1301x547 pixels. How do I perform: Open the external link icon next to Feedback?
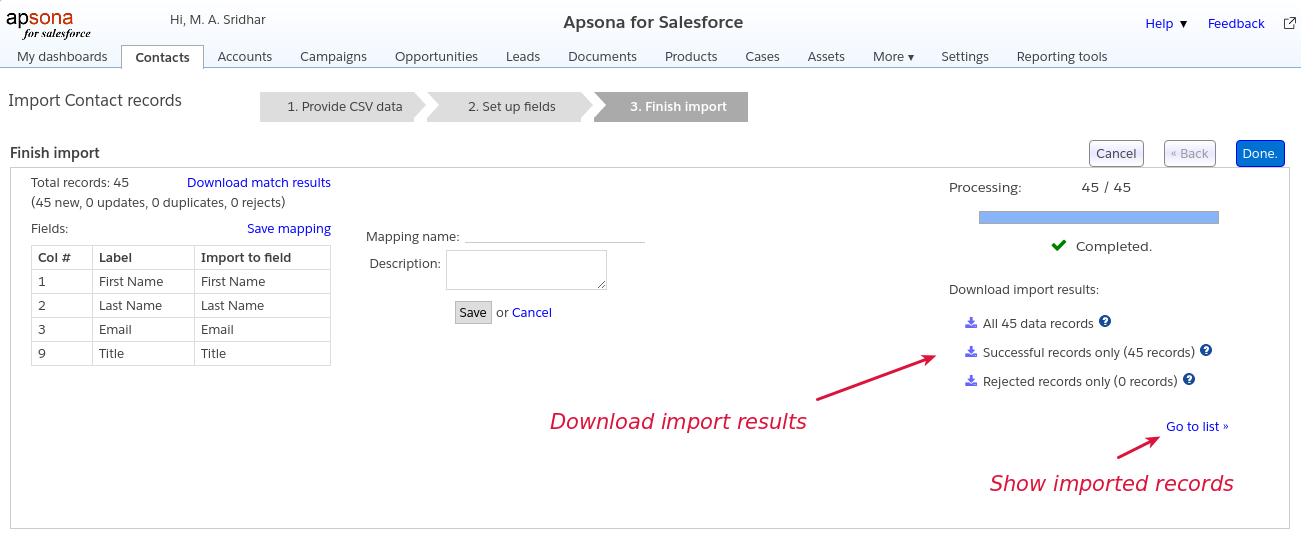(1290, 23)
